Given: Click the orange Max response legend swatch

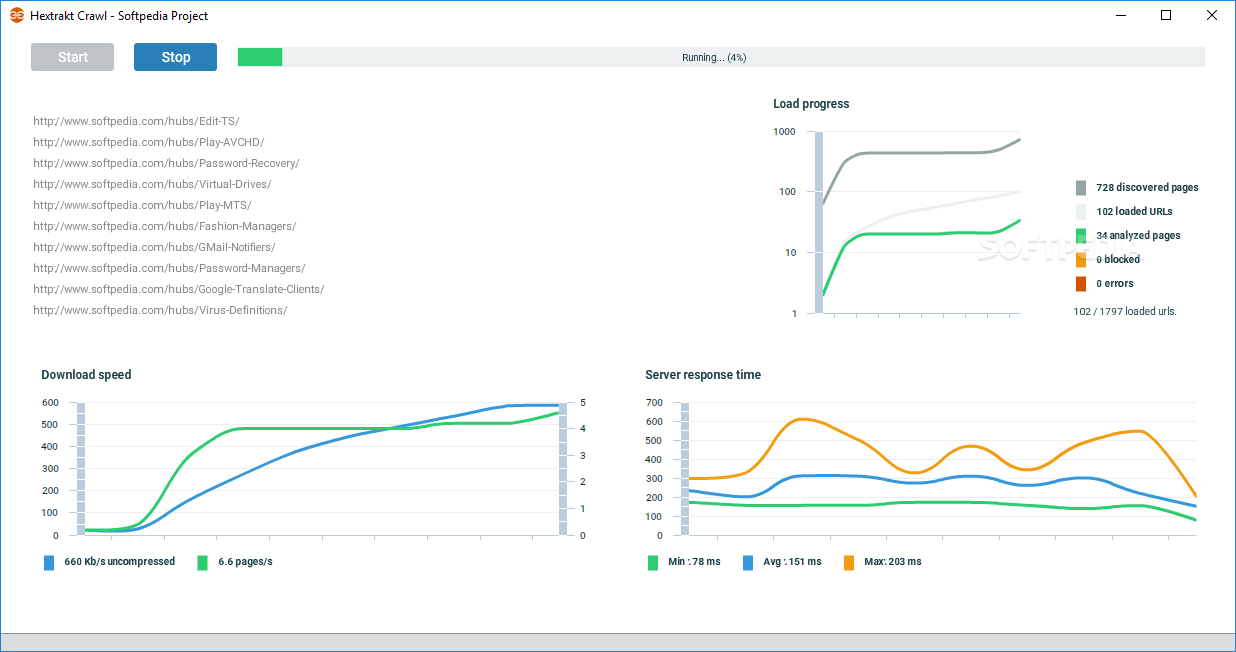Looking at the screenshot, I should 849,563.
